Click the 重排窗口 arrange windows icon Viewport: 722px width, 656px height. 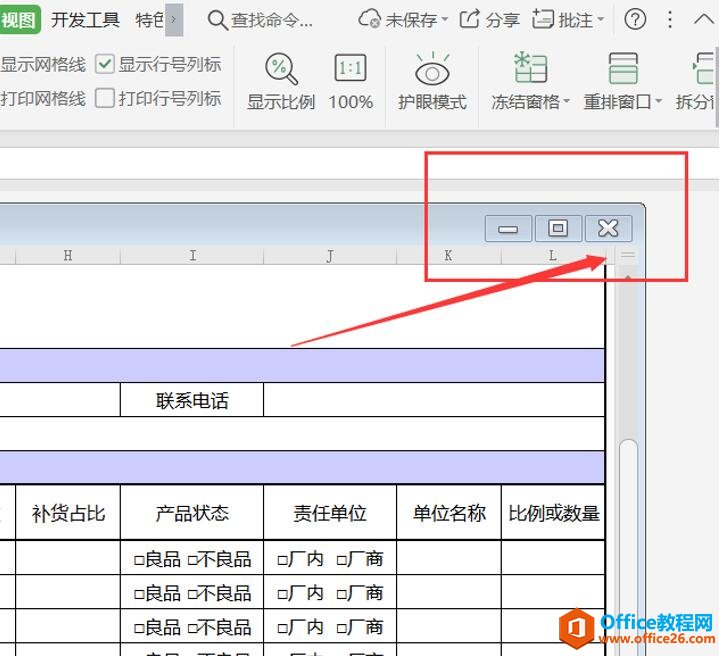pos(623,68)
